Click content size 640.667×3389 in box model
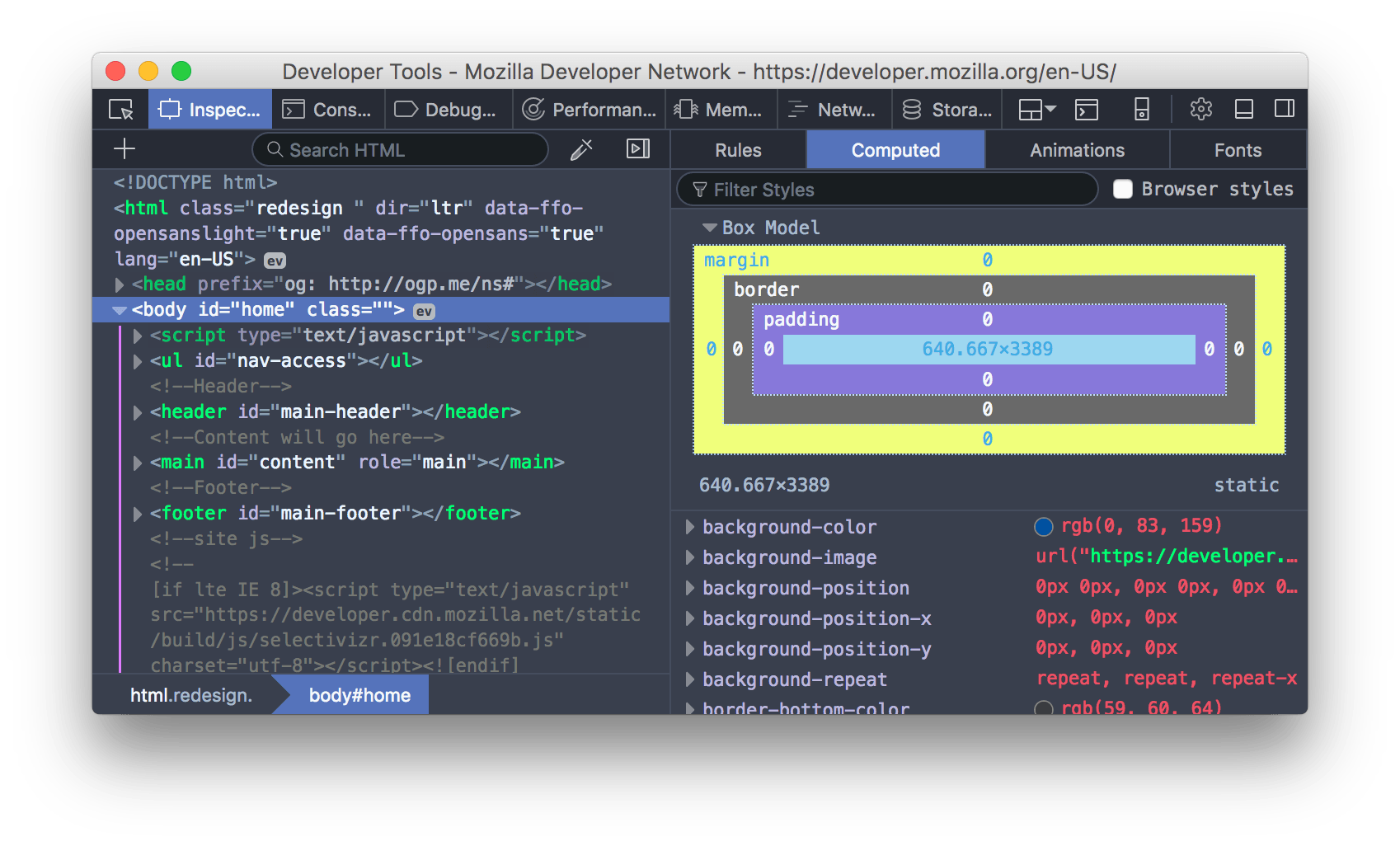 pyautogui.click(x=988, y=349)
